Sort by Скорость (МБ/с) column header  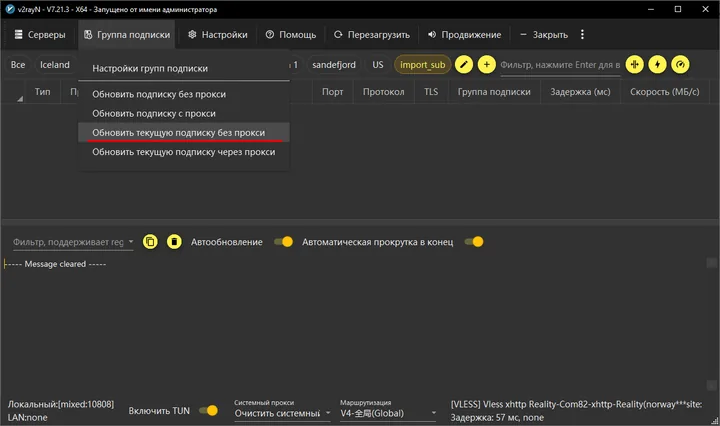(664, 92)
